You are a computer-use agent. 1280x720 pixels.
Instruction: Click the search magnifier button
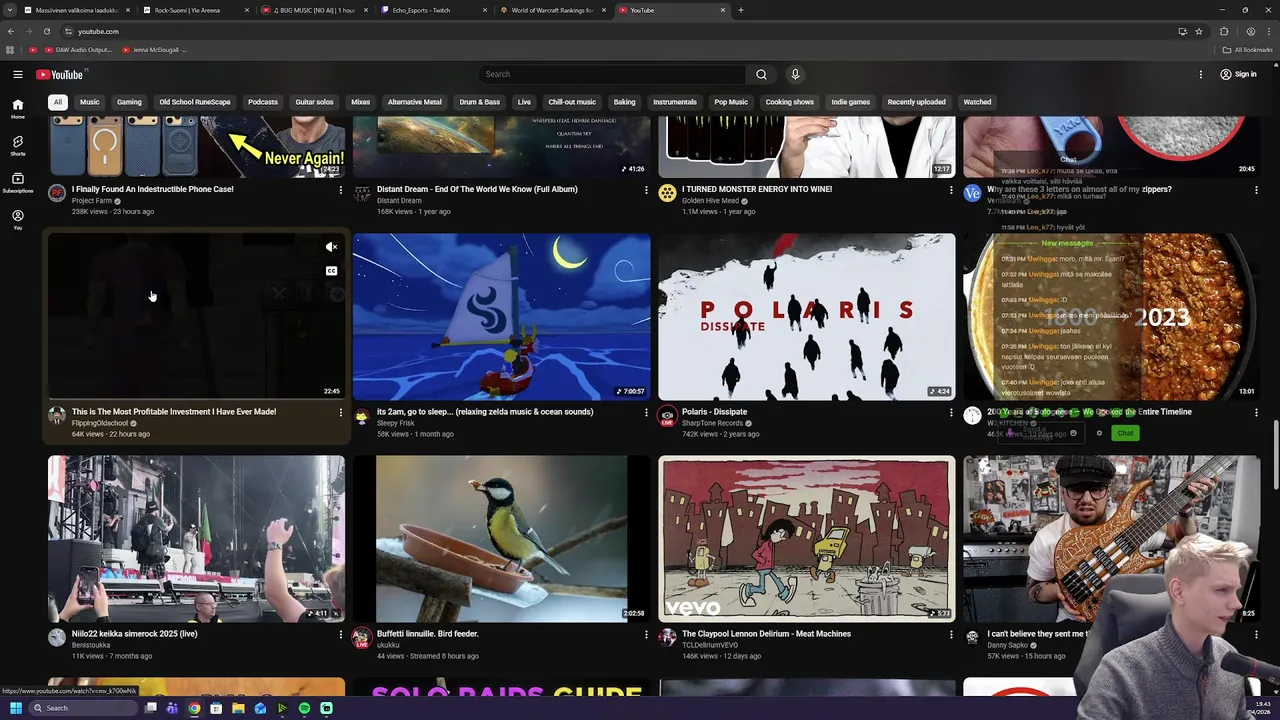[761, 74]
